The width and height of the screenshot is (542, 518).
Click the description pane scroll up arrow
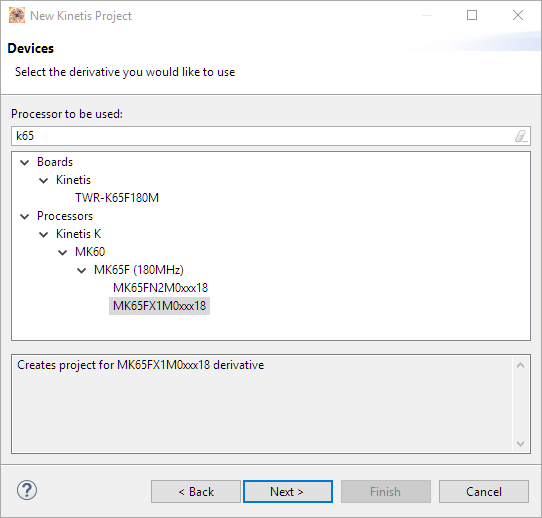click(x=521, y=365)
